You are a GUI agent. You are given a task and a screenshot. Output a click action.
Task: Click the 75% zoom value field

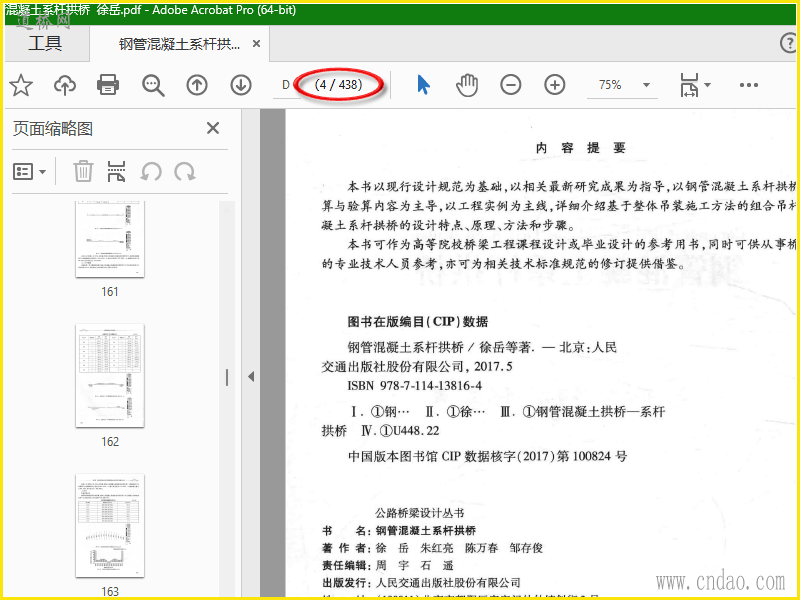click(610, 85)
